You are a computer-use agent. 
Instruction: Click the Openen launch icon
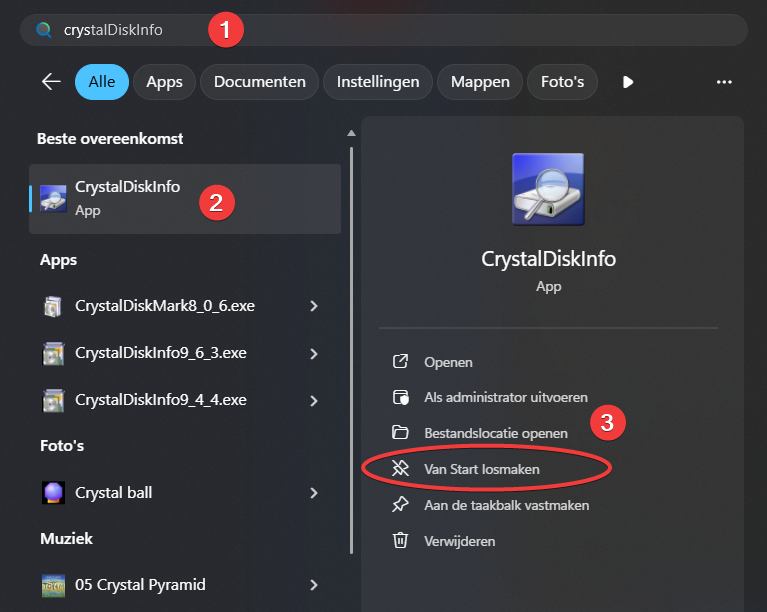401,362
